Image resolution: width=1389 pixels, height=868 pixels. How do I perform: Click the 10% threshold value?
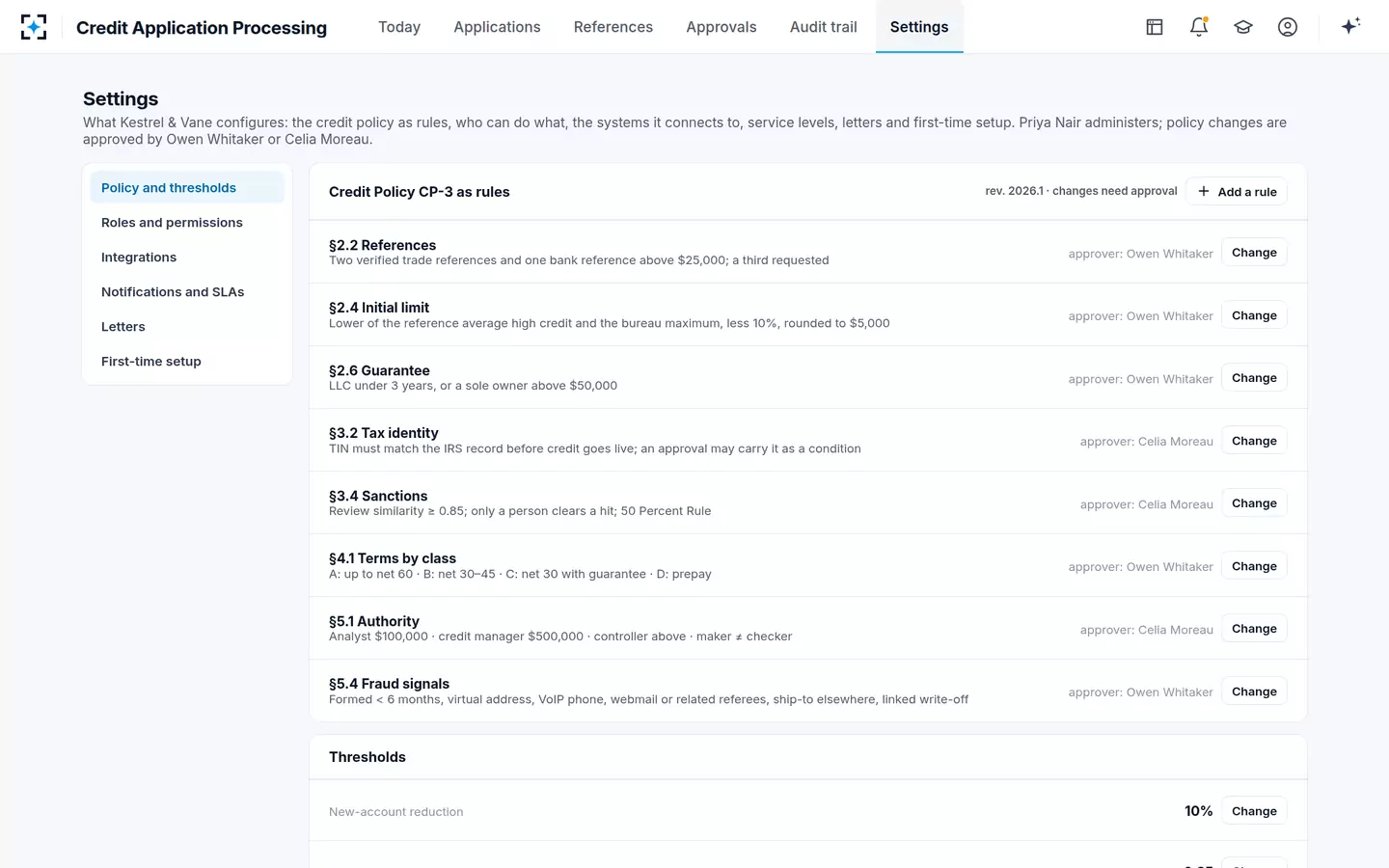pyautogui.click(x=1199, y=811)
